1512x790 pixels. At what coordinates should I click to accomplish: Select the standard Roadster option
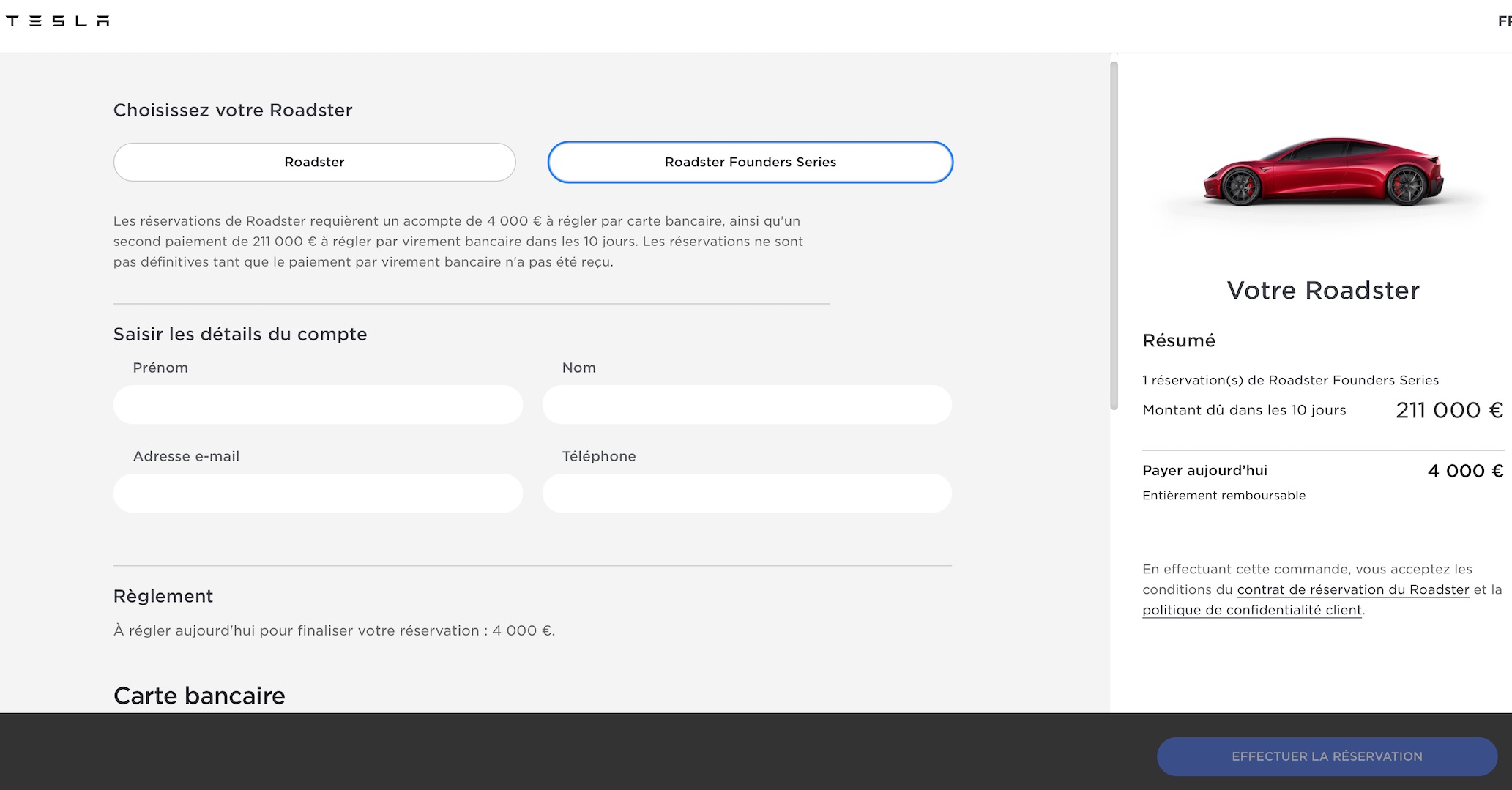tap(314, 162)
